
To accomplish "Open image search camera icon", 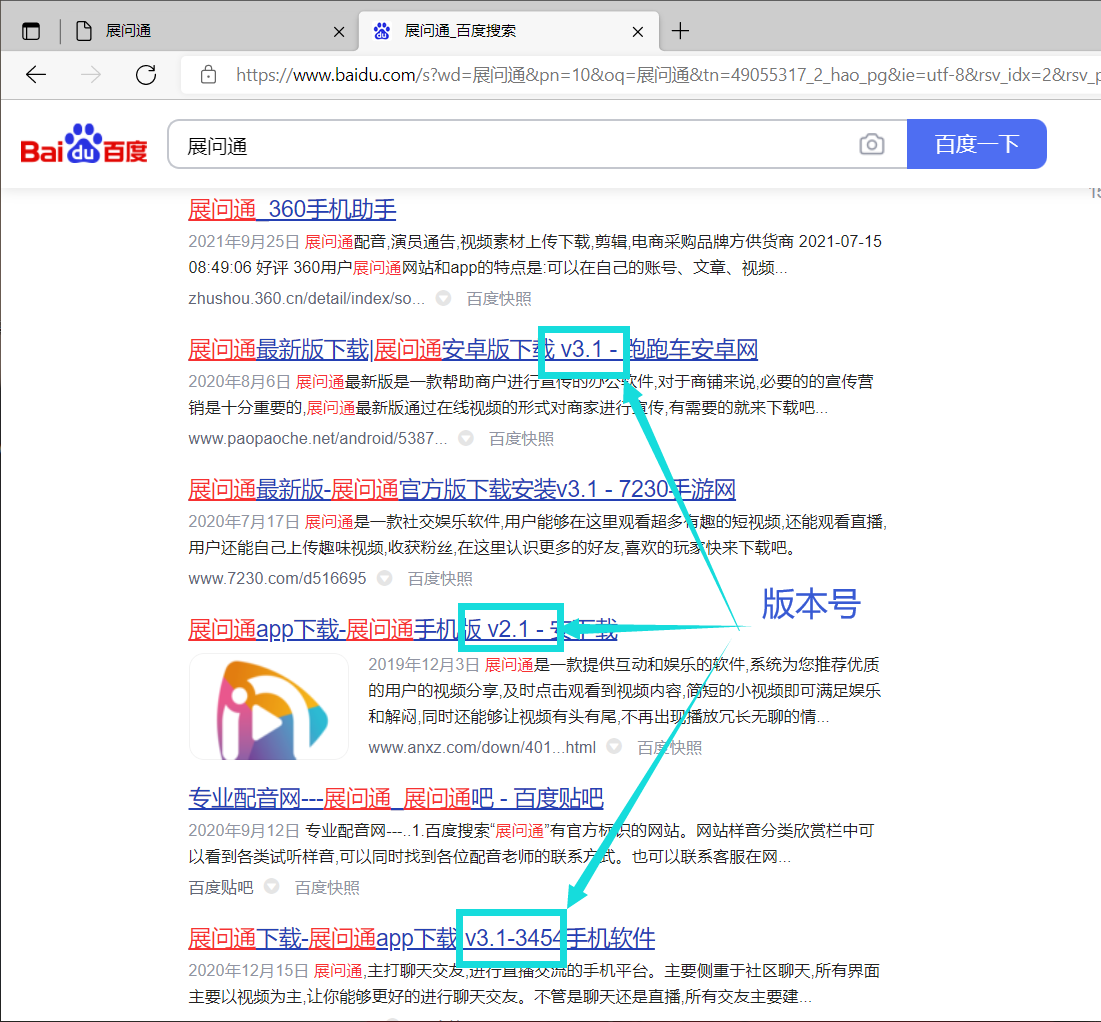I will (x=871, y=144).
